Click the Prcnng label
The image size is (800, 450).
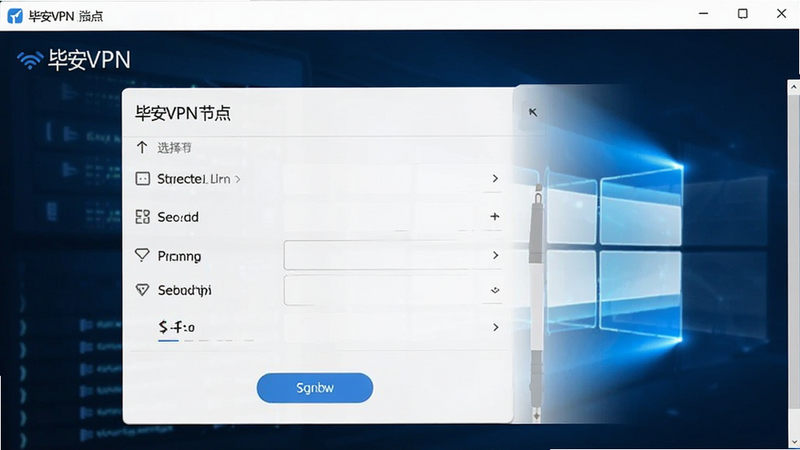(179, 256)
